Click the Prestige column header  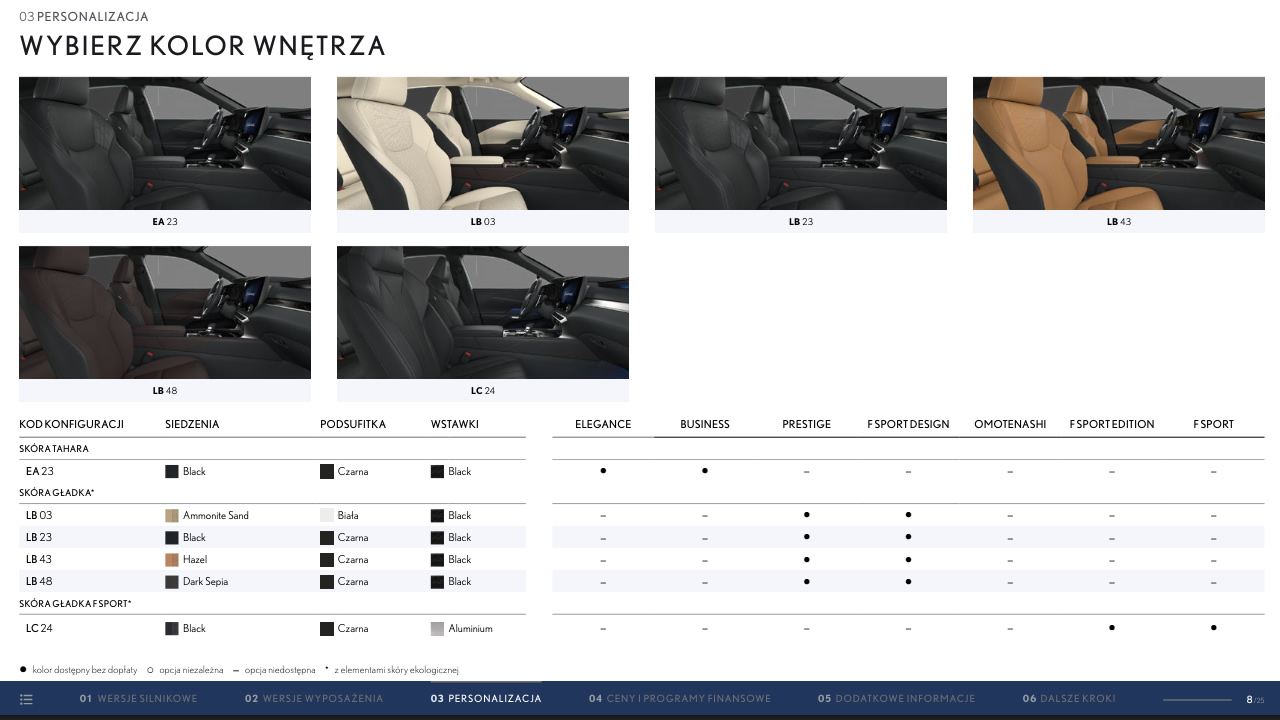(806, 424)
